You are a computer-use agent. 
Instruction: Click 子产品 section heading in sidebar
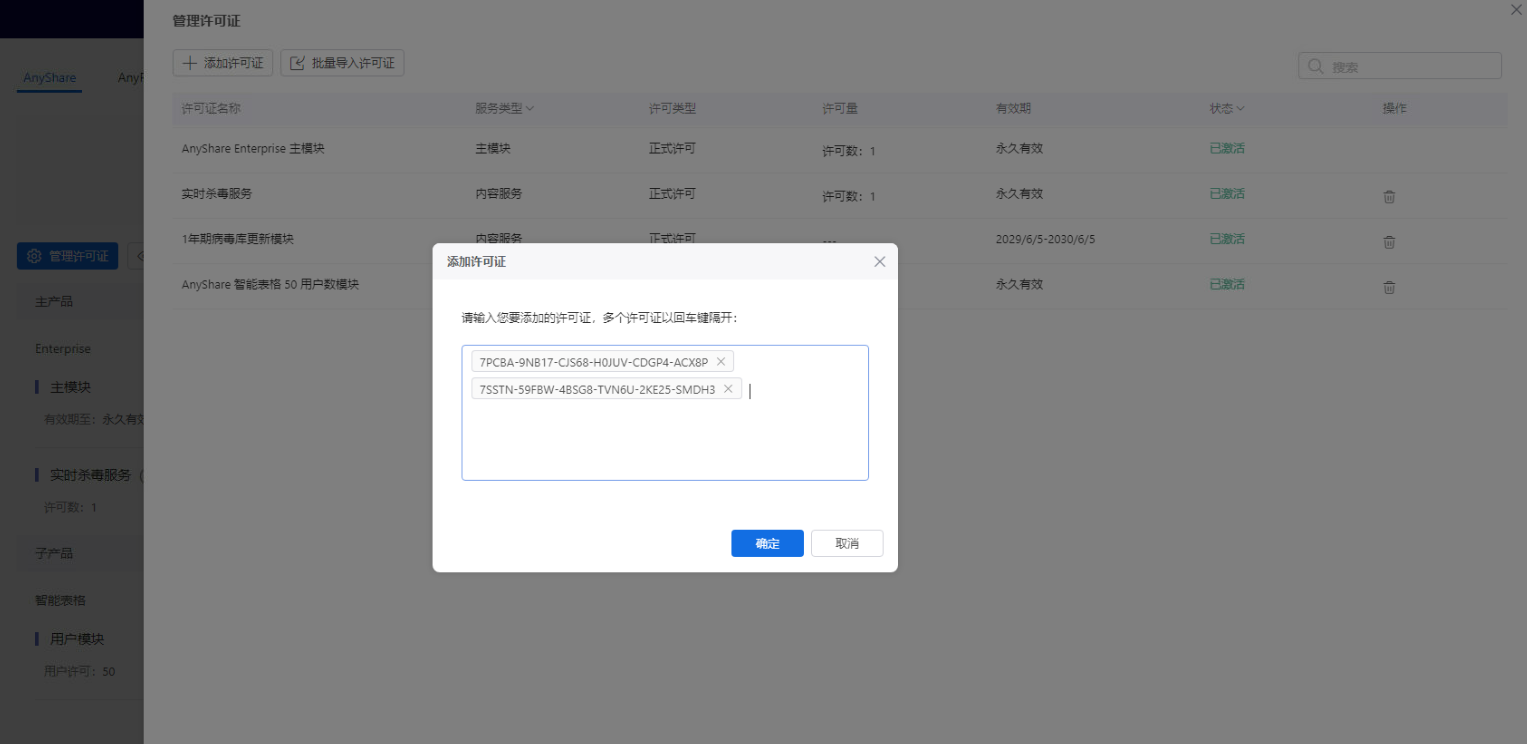[x=54, y=553]
